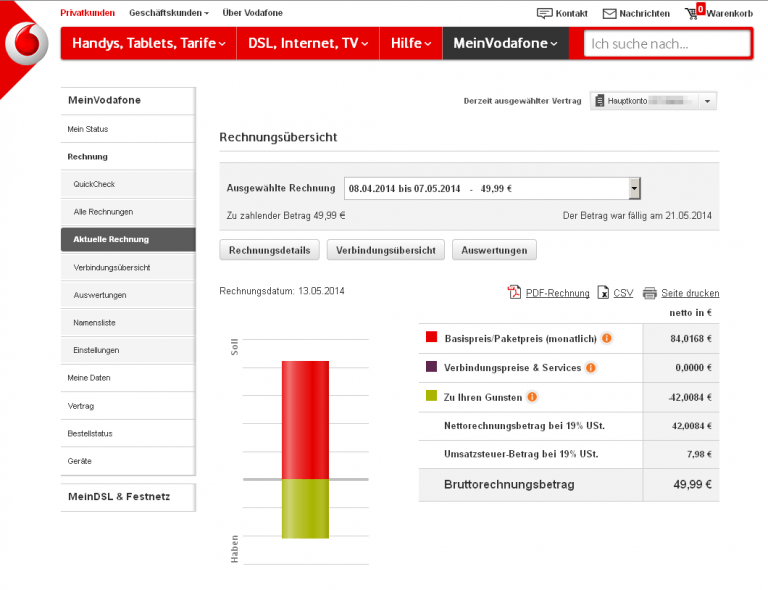
Task: Open Namensliste in sidebar
Action: [128, 323]
